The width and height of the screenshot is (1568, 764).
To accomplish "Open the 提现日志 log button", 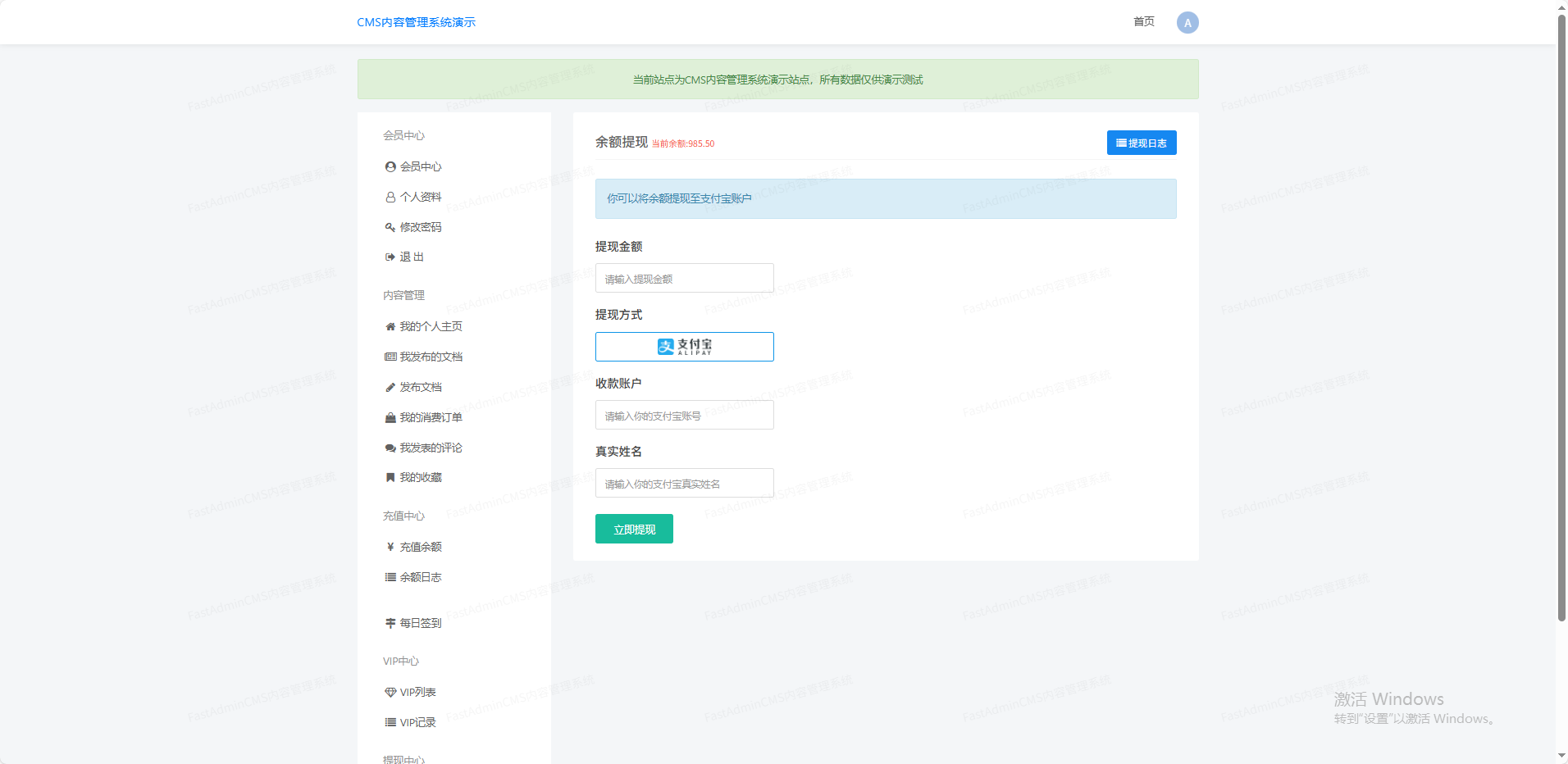I will (x=1141, y=143).
